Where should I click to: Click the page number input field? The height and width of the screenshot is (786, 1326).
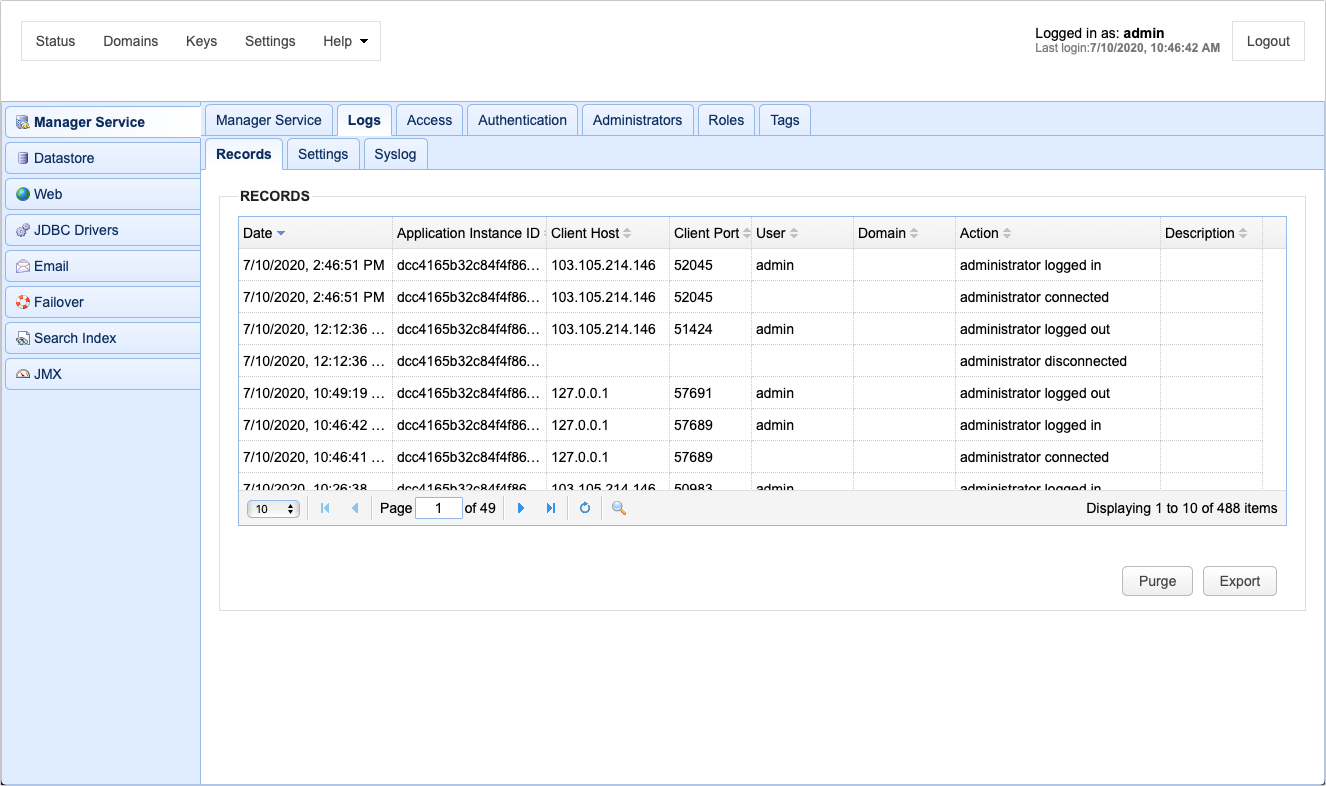[x=439, y=508]
